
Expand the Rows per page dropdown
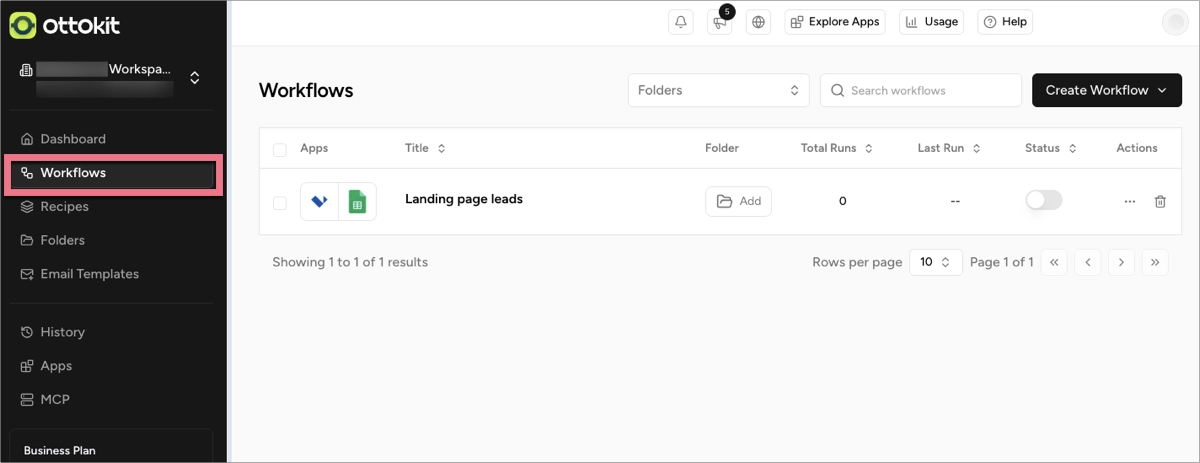(x=935, y=262)
